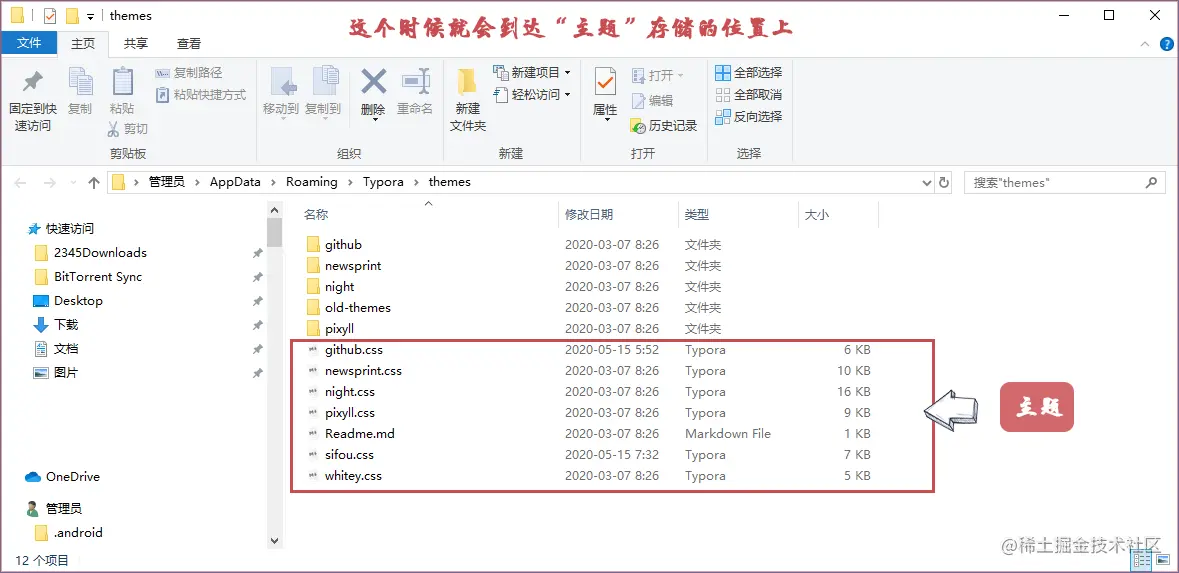Click the navigation pane scroll down arrow
Screen dimensions: 1179x573
[274, 541]
